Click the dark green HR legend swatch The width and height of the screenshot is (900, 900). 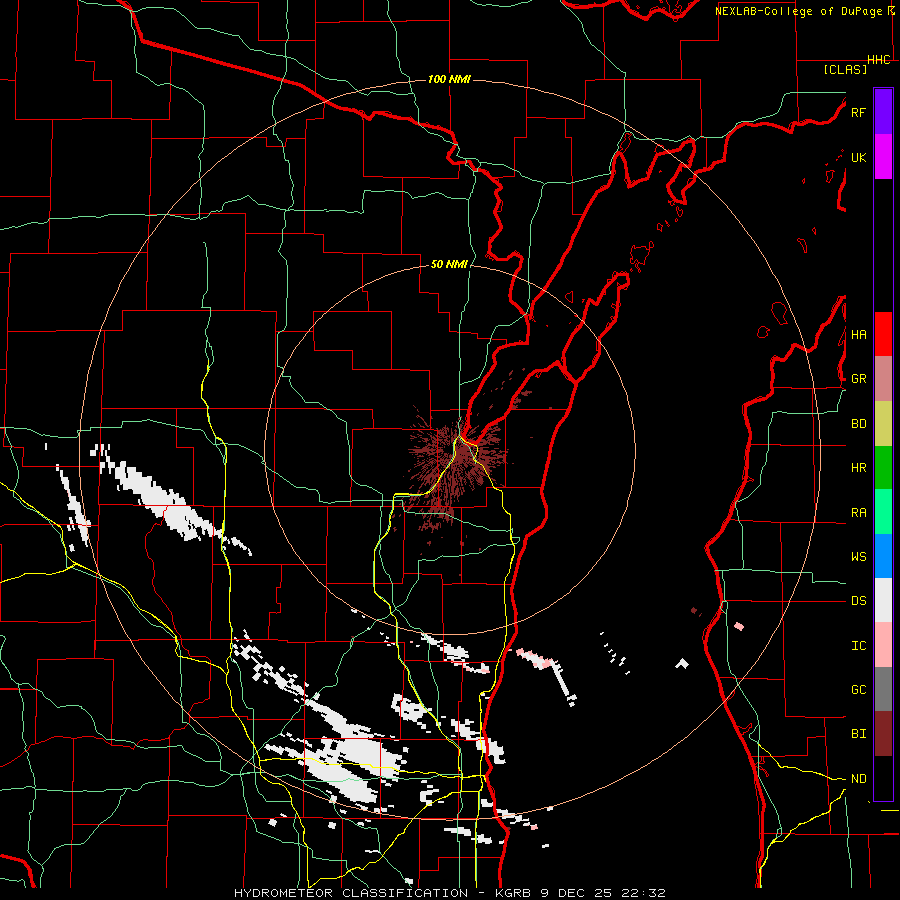(x=883, y=467)
